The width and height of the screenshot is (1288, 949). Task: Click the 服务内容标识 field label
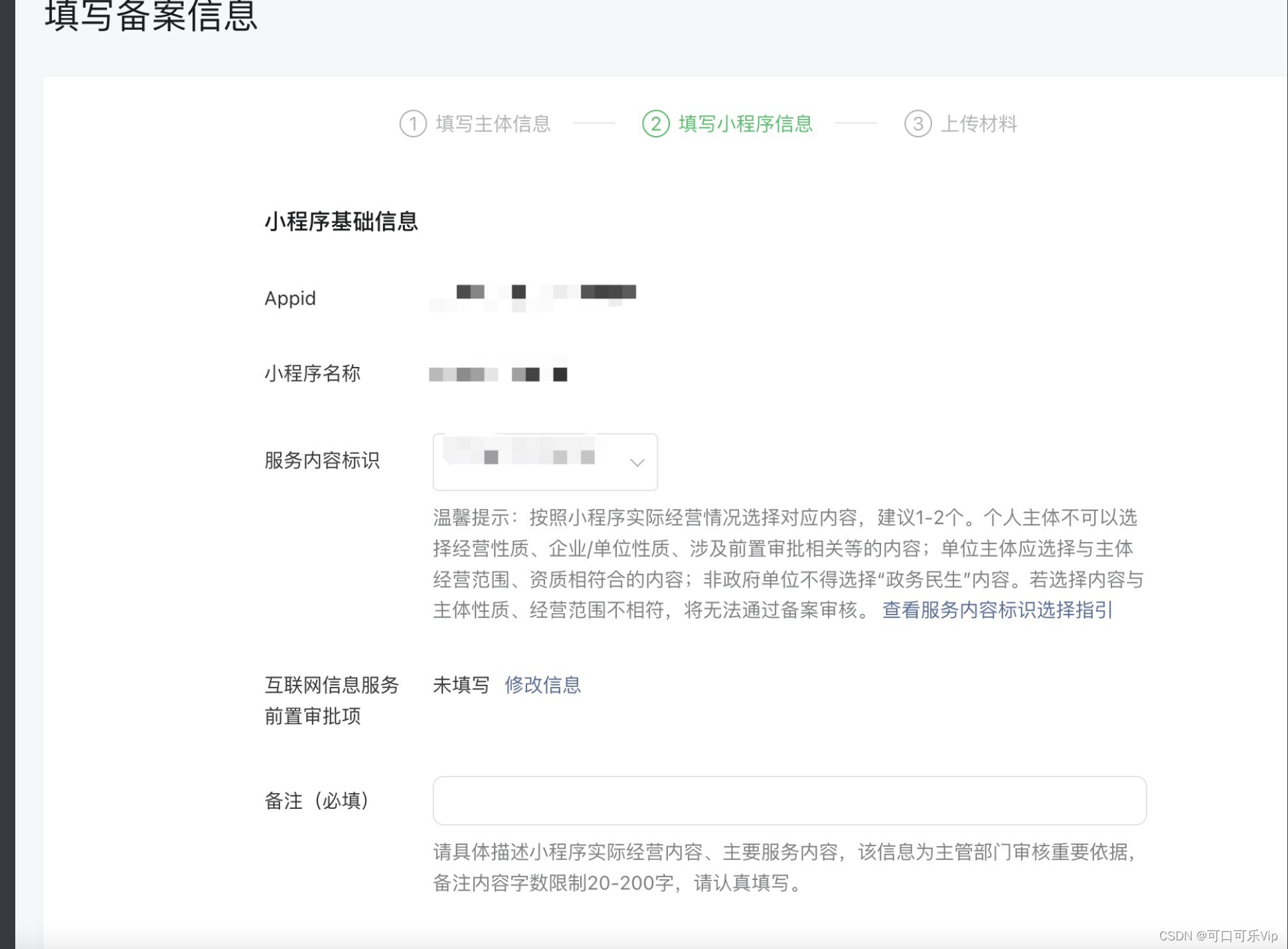click(322, 461)
